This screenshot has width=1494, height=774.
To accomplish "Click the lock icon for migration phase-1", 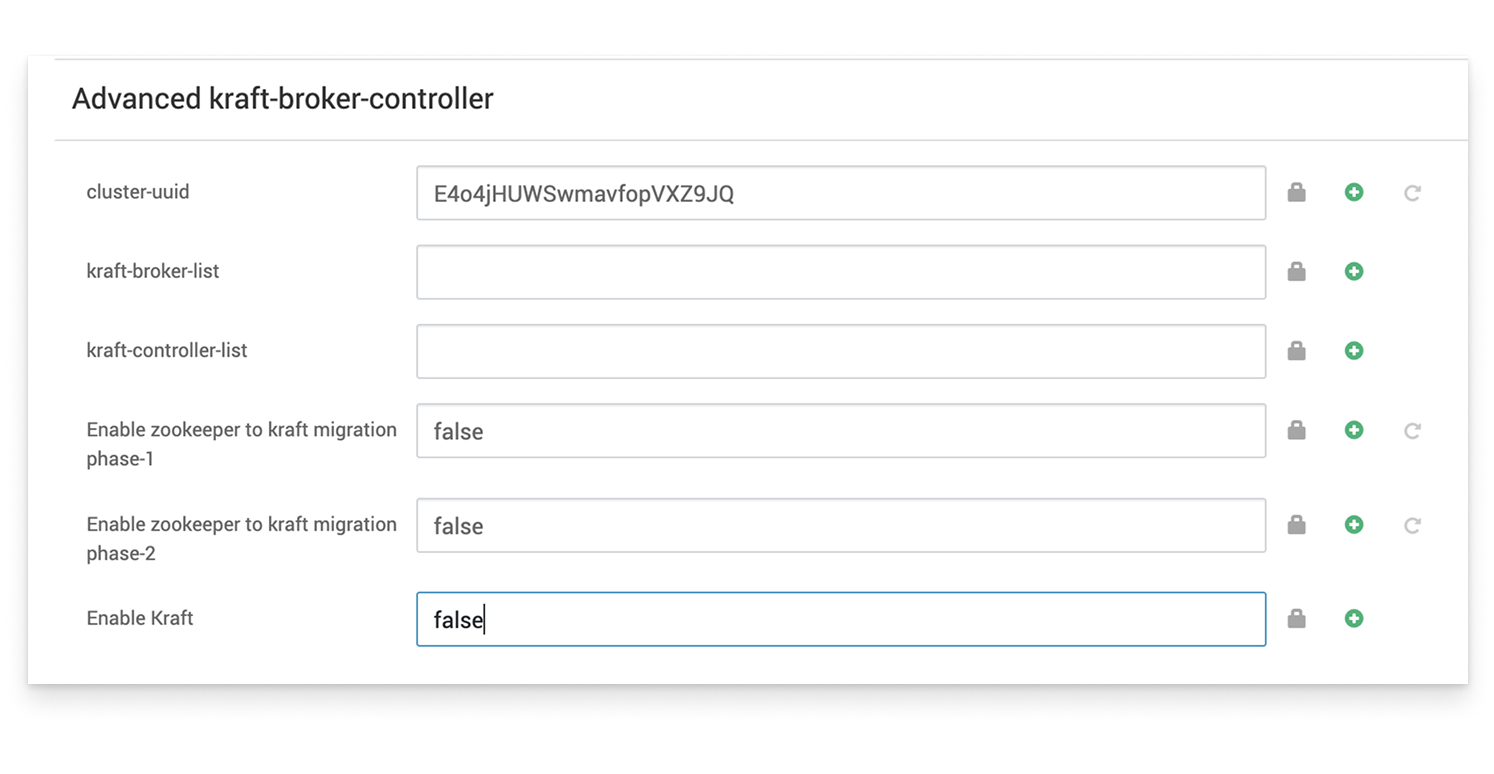I will click(1296, 431).
